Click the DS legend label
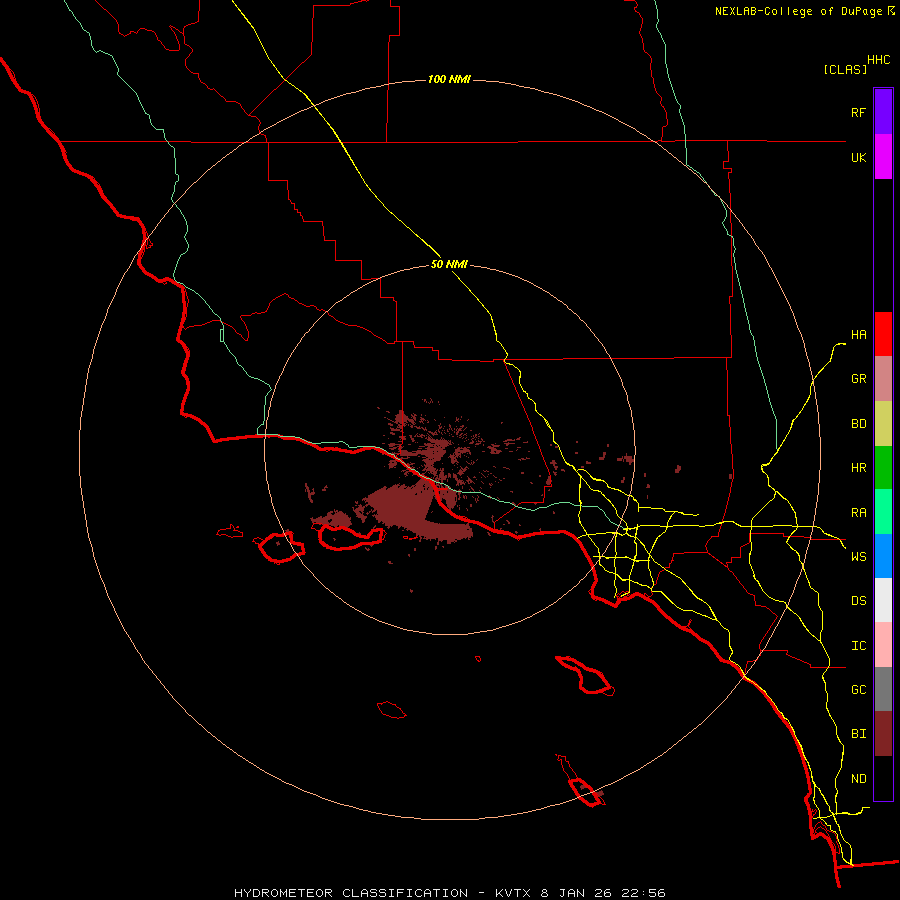Viewport: 900px width, 900px height. [x=859, y=601]
